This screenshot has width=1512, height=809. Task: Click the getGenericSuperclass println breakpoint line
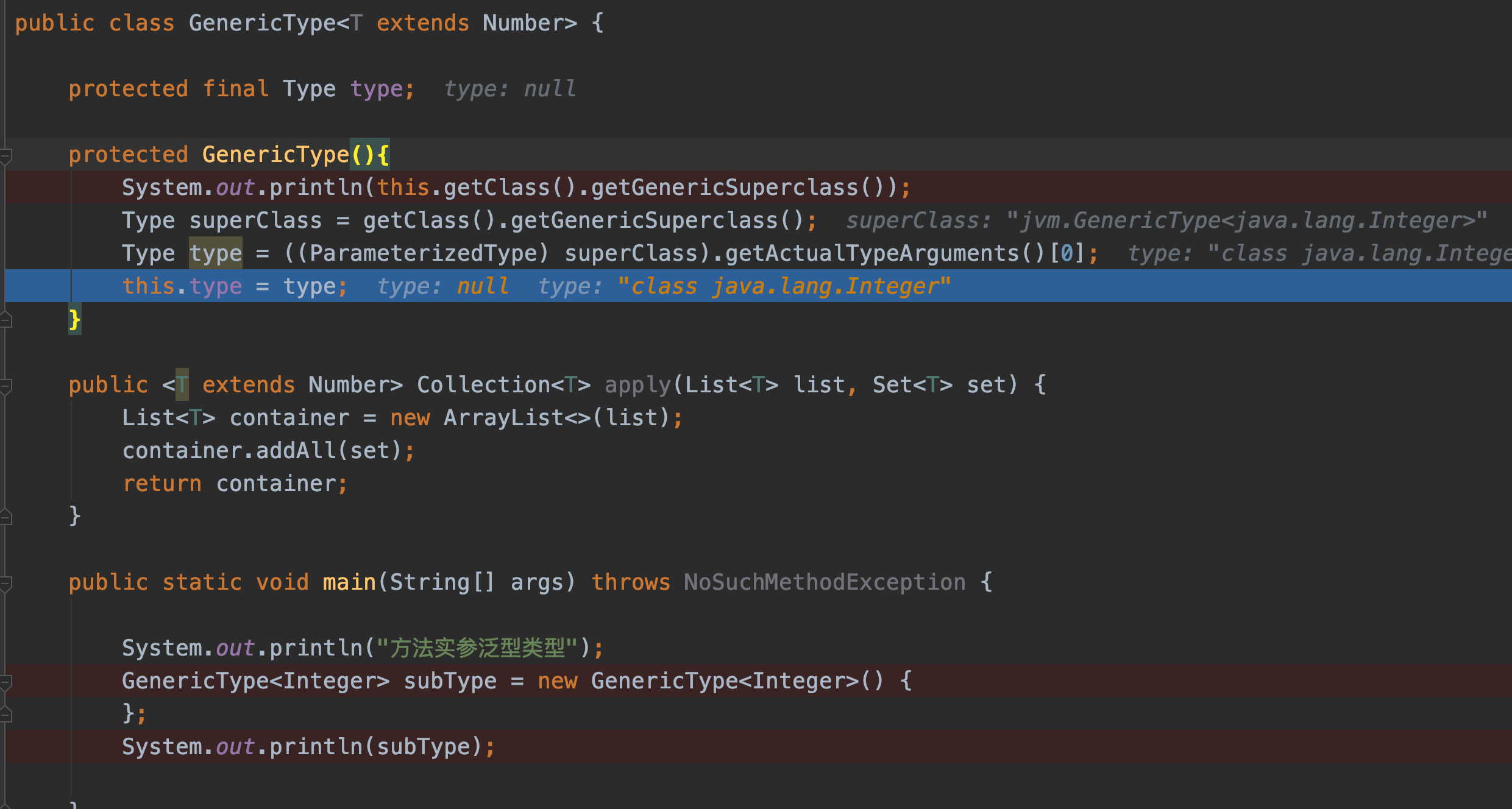(515, 188)
